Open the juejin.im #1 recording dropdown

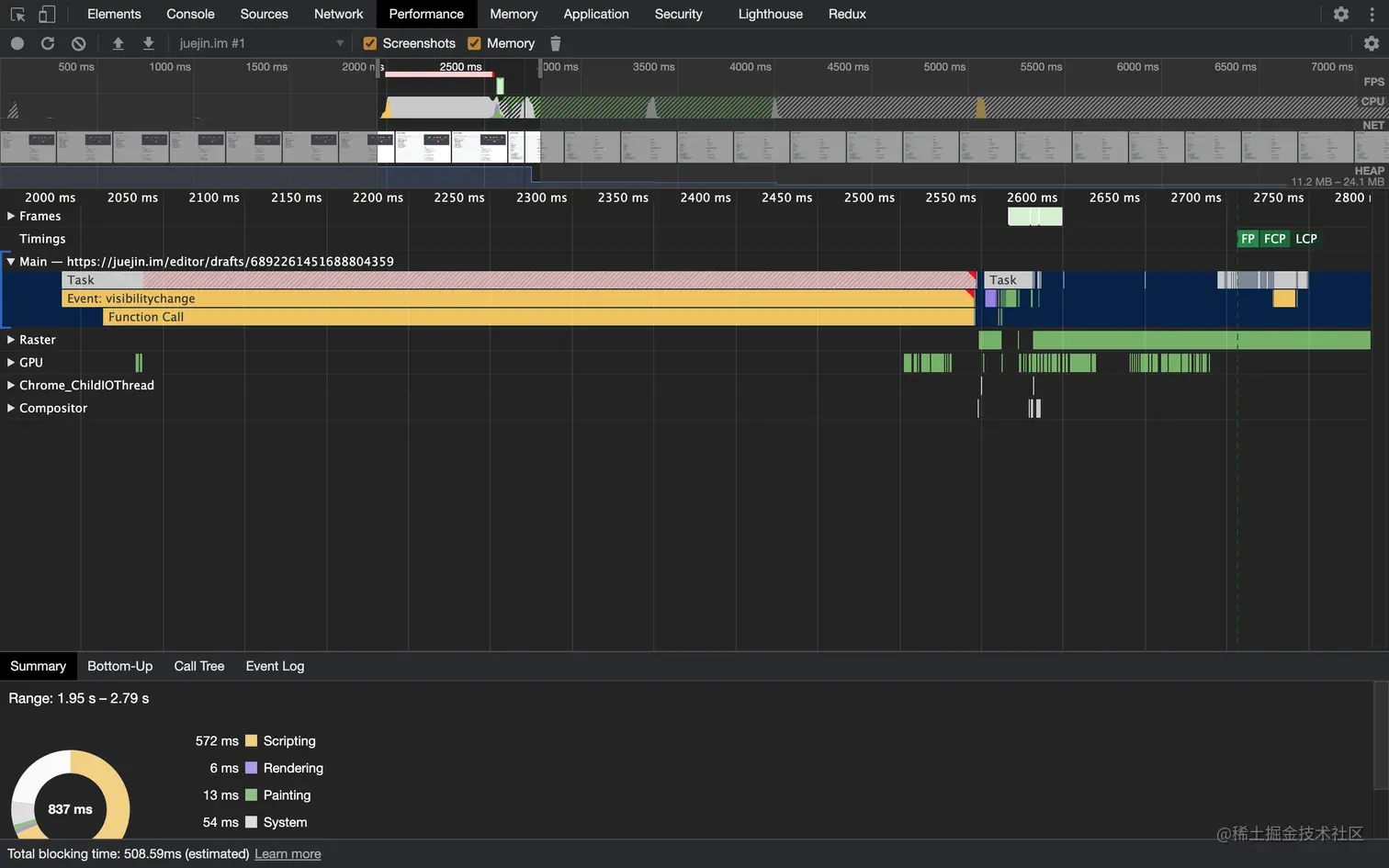[x=262, y=43]
